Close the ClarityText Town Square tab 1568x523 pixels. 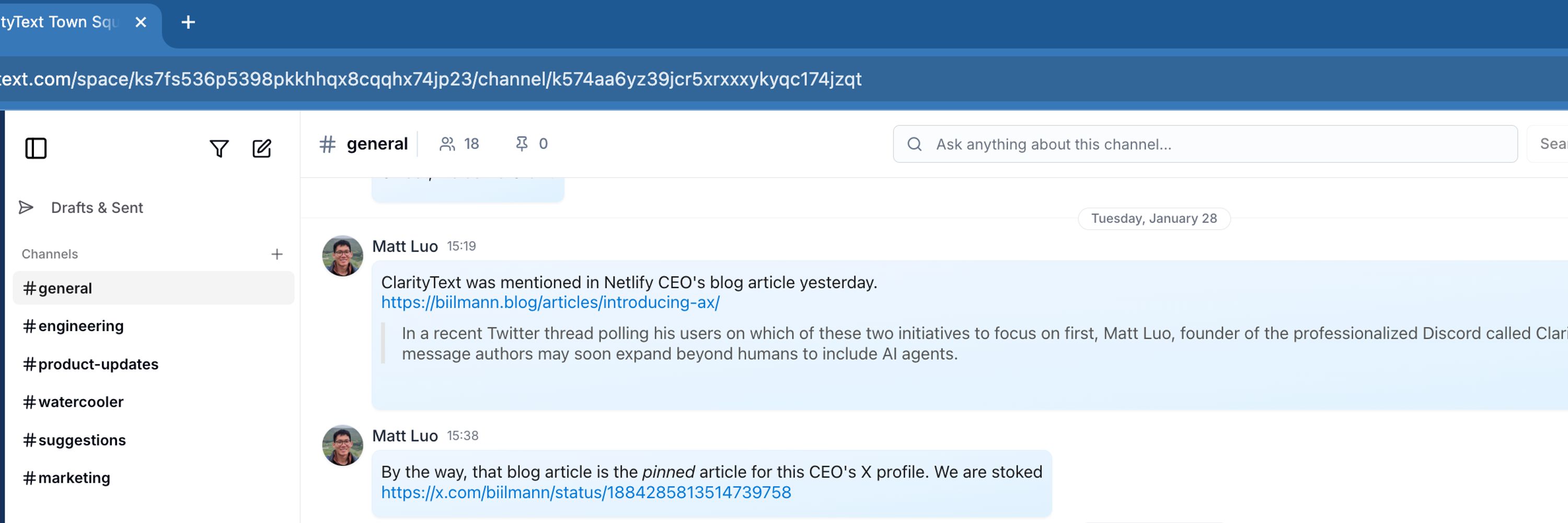click(x=141, y=22)
